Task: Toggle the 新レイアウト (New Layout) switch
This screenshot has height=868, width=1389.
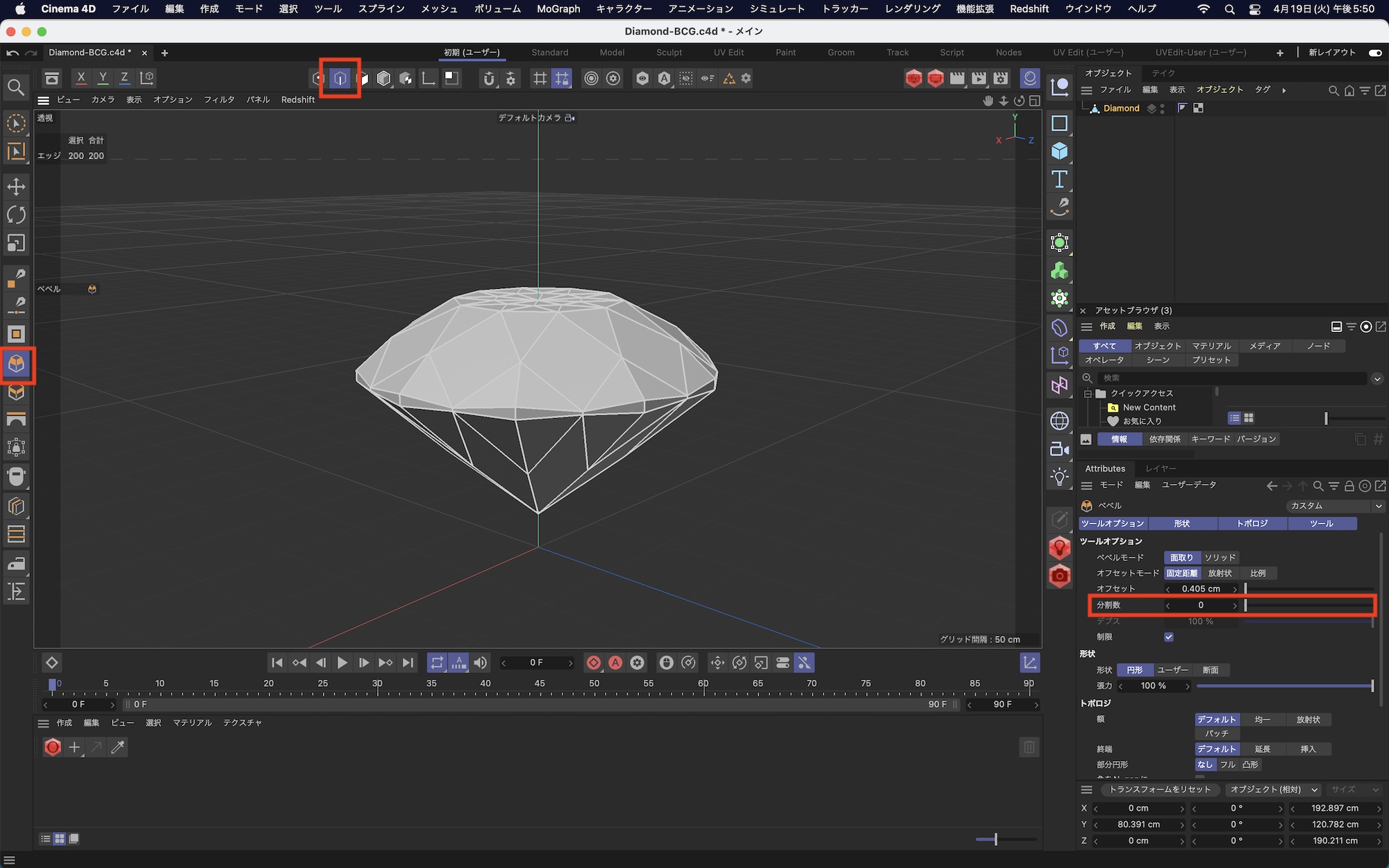Action: point(1374,53)
